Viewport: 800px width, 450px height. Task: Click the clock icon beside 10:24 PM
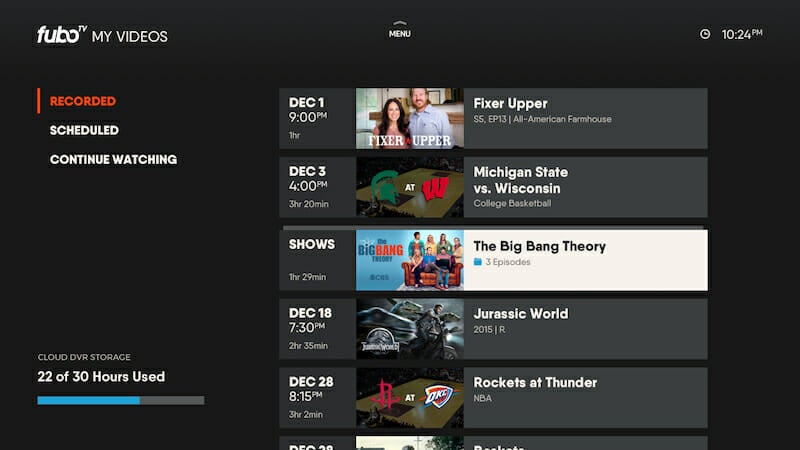(705, 34)
